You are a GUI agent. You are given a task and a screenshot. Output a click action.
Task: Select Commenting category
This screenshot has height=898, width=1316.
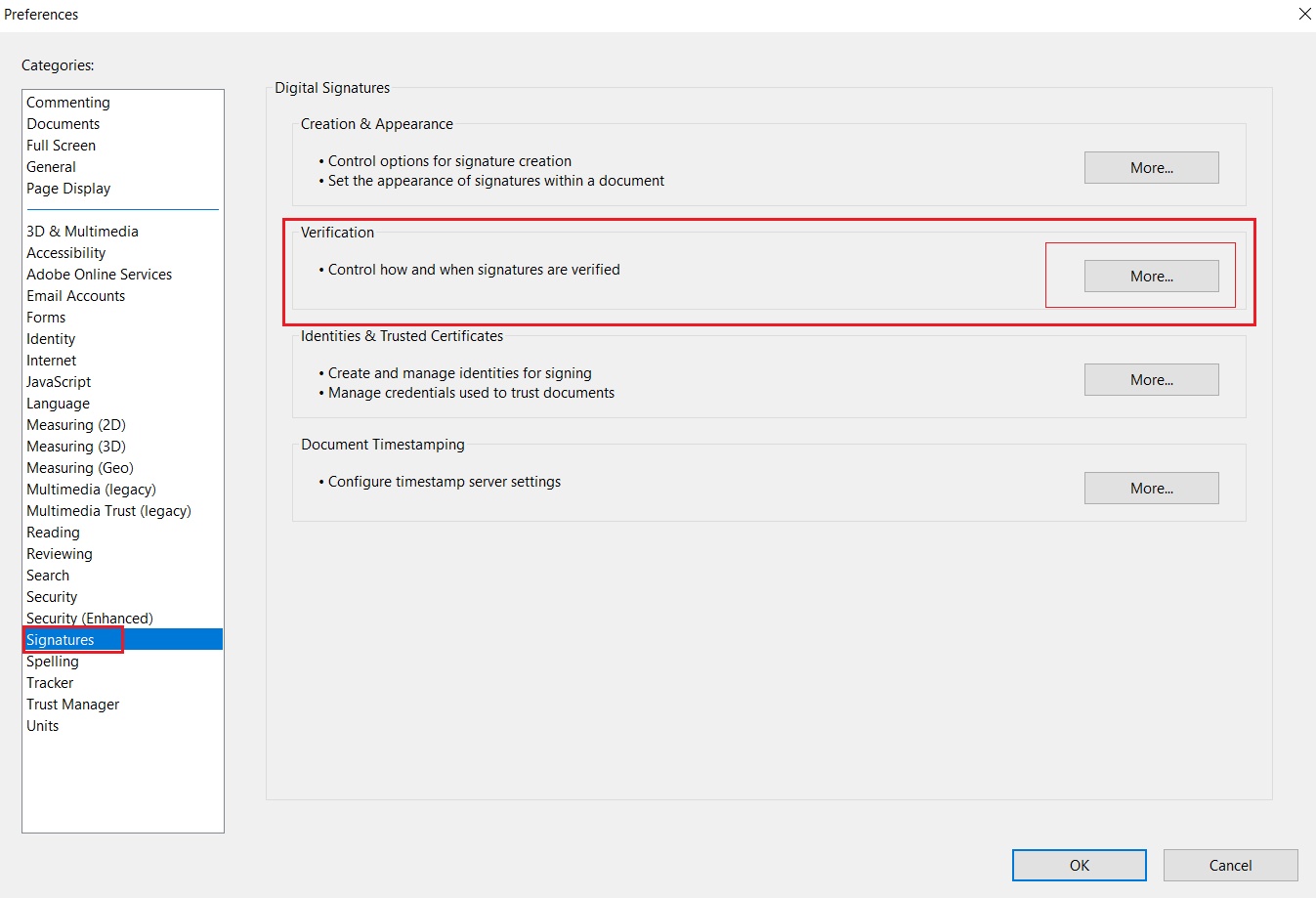[68, 103]
